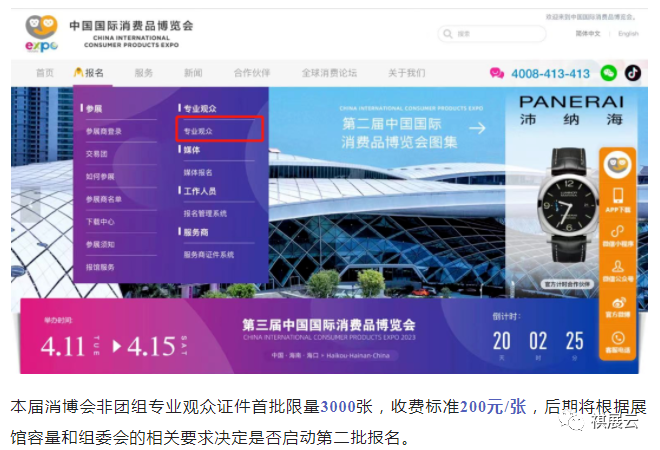Image resolution: width=660 pixels, height=450 pixels.
Task: Open the TikTok/Douyin icon
Action: (x=633, y=73)
